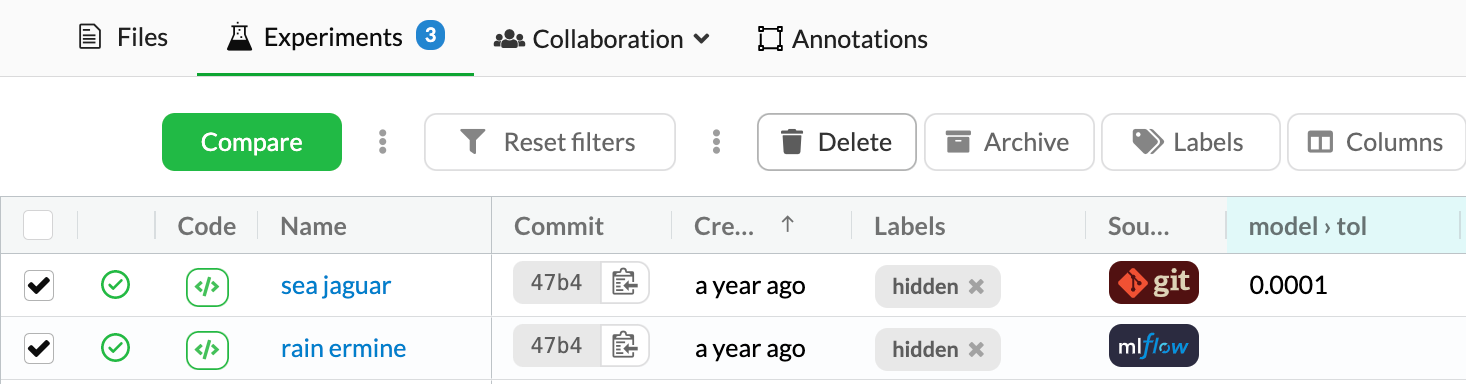Open options menu next to Compare
Screen dimensions: 1466x384
[x=382, y=142]
